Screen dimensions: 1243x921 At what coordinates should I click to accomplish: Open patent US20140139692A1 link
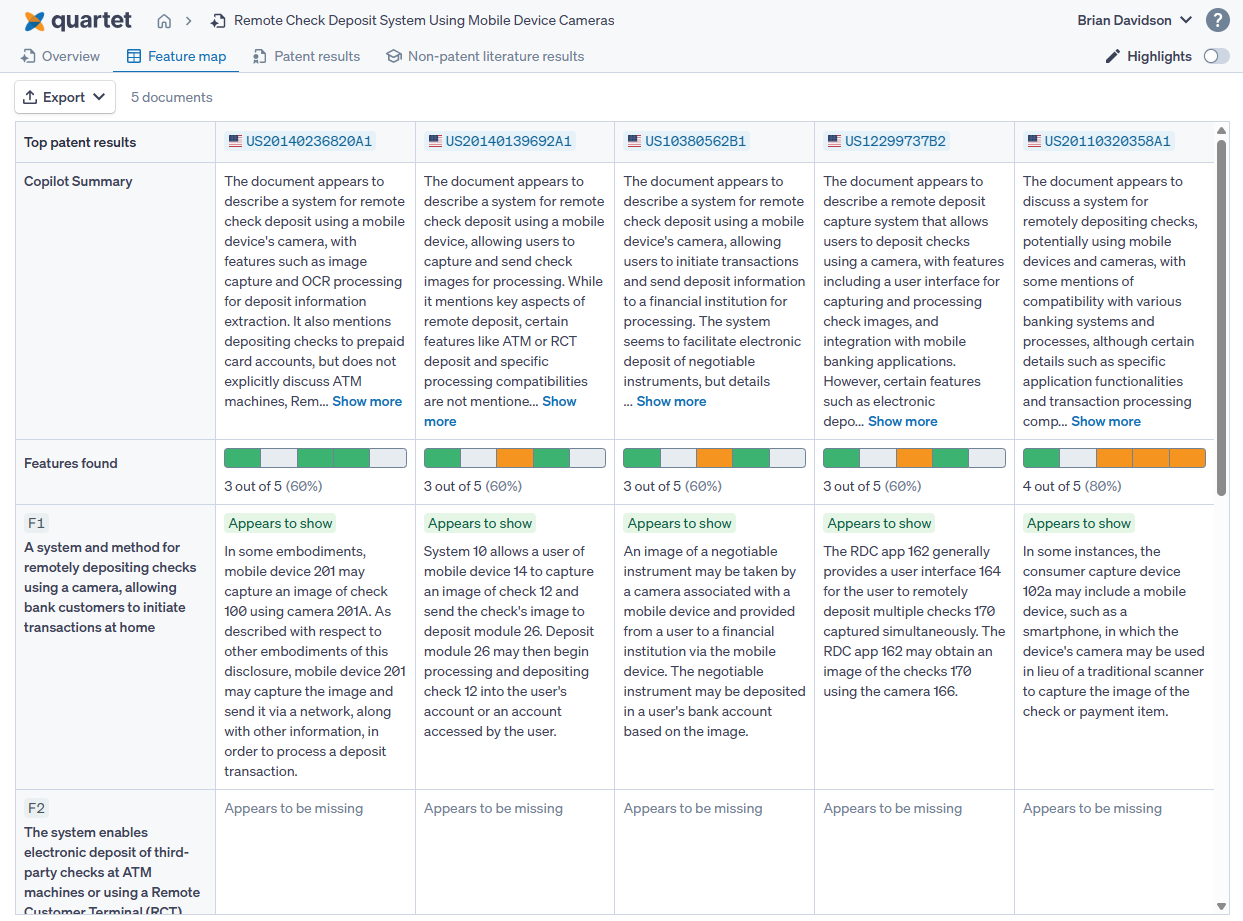pyautogui.click(x=508, y=141)
